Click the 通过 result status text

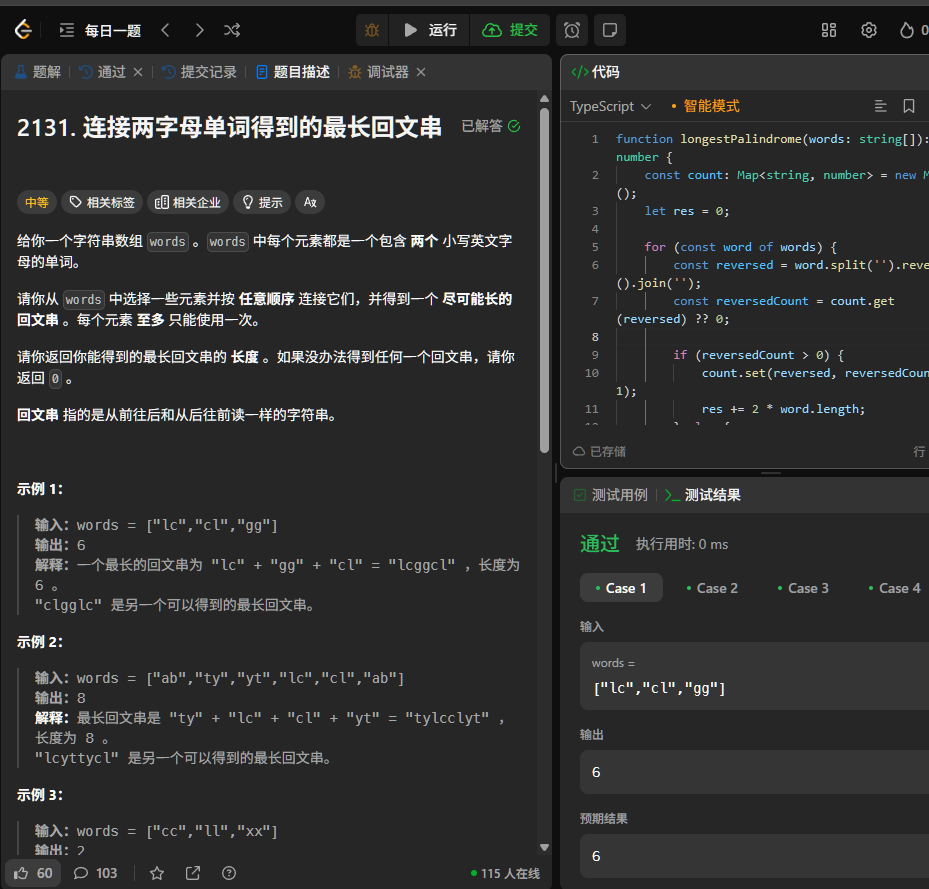click(600, 543)
